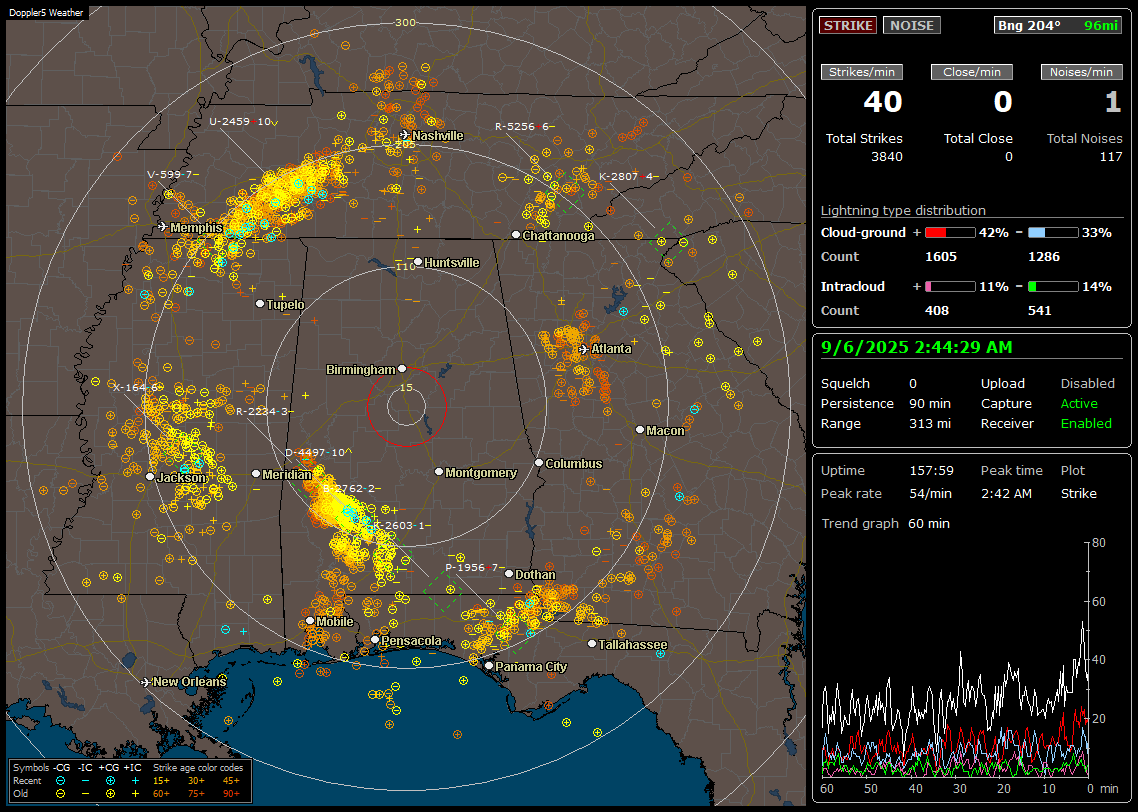Click the Close/min label button
Viewport: 1138px width, 812px height.
(972, 72)
